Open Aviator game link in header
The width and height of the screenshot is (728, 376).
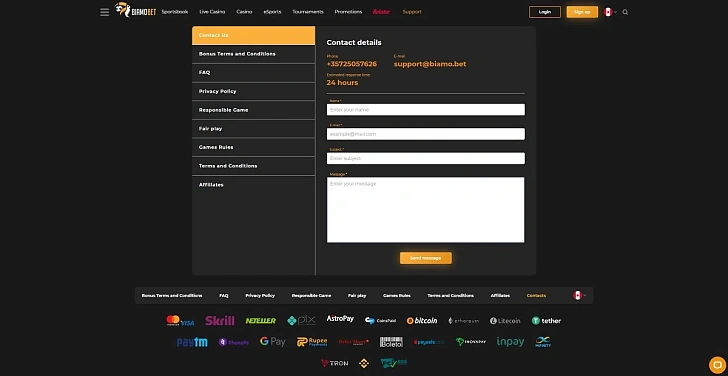click(381, 12)
